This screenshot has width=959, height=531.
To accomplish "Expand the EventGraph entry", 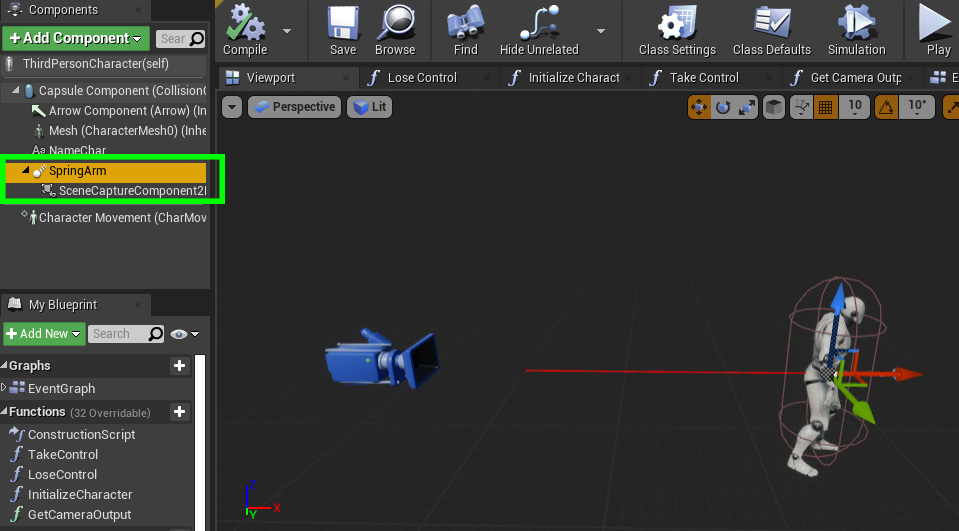I will tap(4, 387).
